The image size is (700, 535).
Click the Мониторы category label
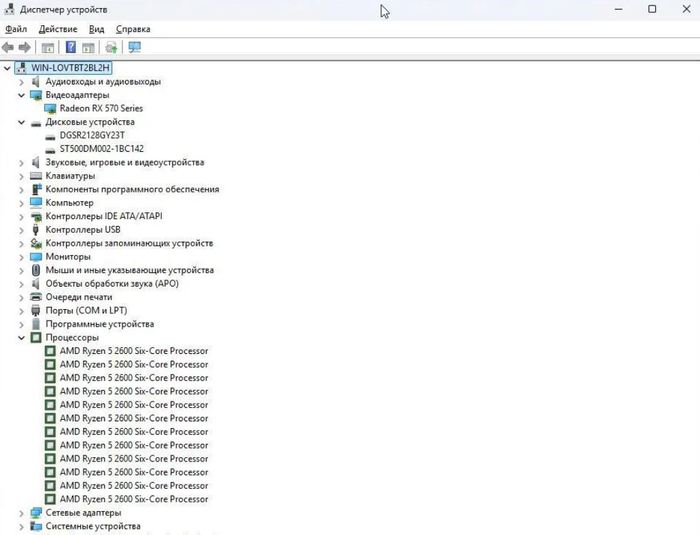point(68,257)
